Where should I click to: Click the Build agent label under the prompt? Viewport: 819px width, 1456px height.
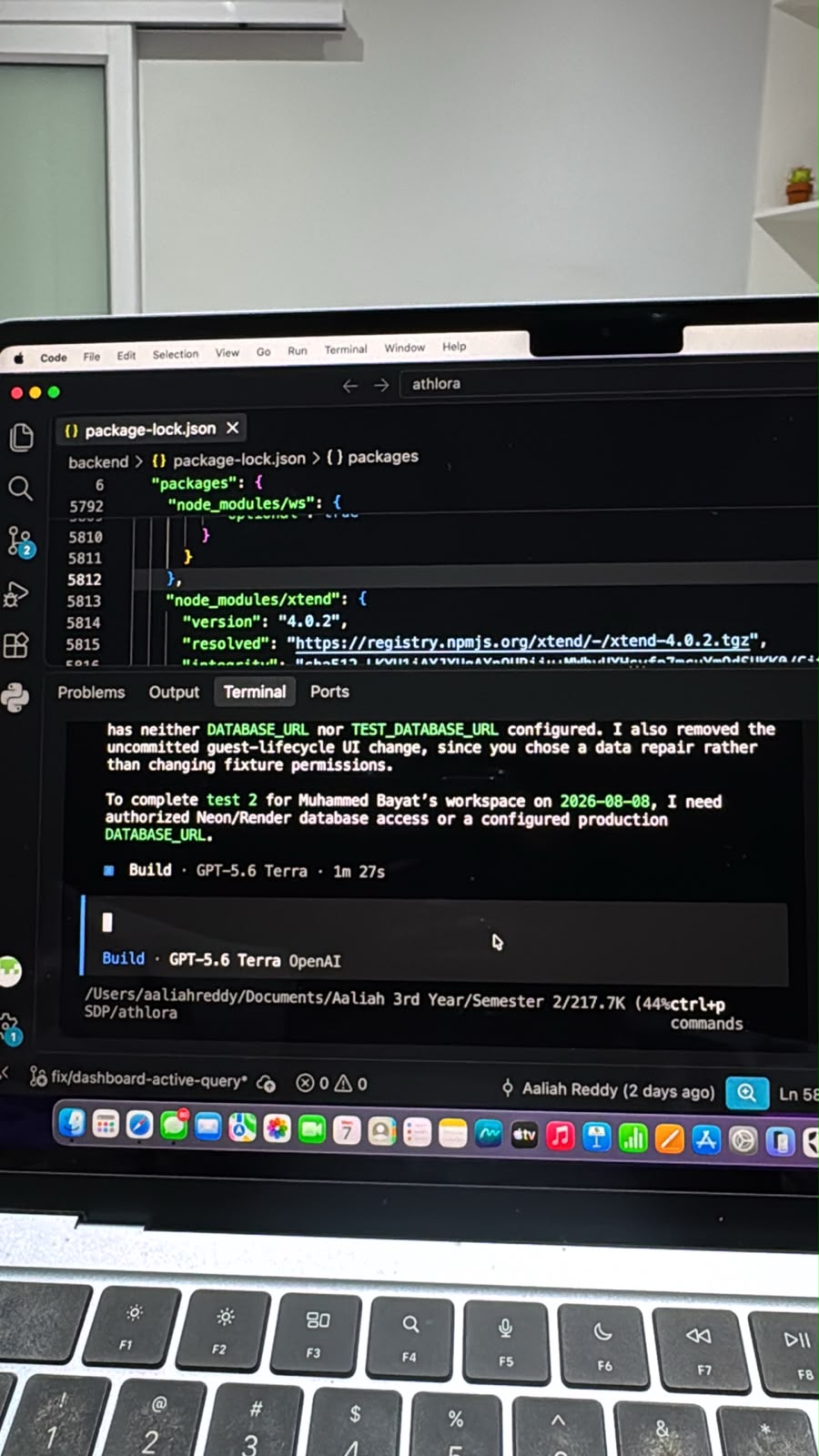[123, 958]
